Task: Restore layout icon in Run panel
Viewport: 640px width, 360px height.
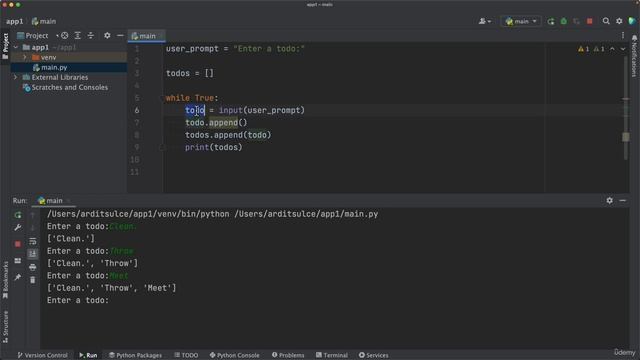Action: [18, 260]
